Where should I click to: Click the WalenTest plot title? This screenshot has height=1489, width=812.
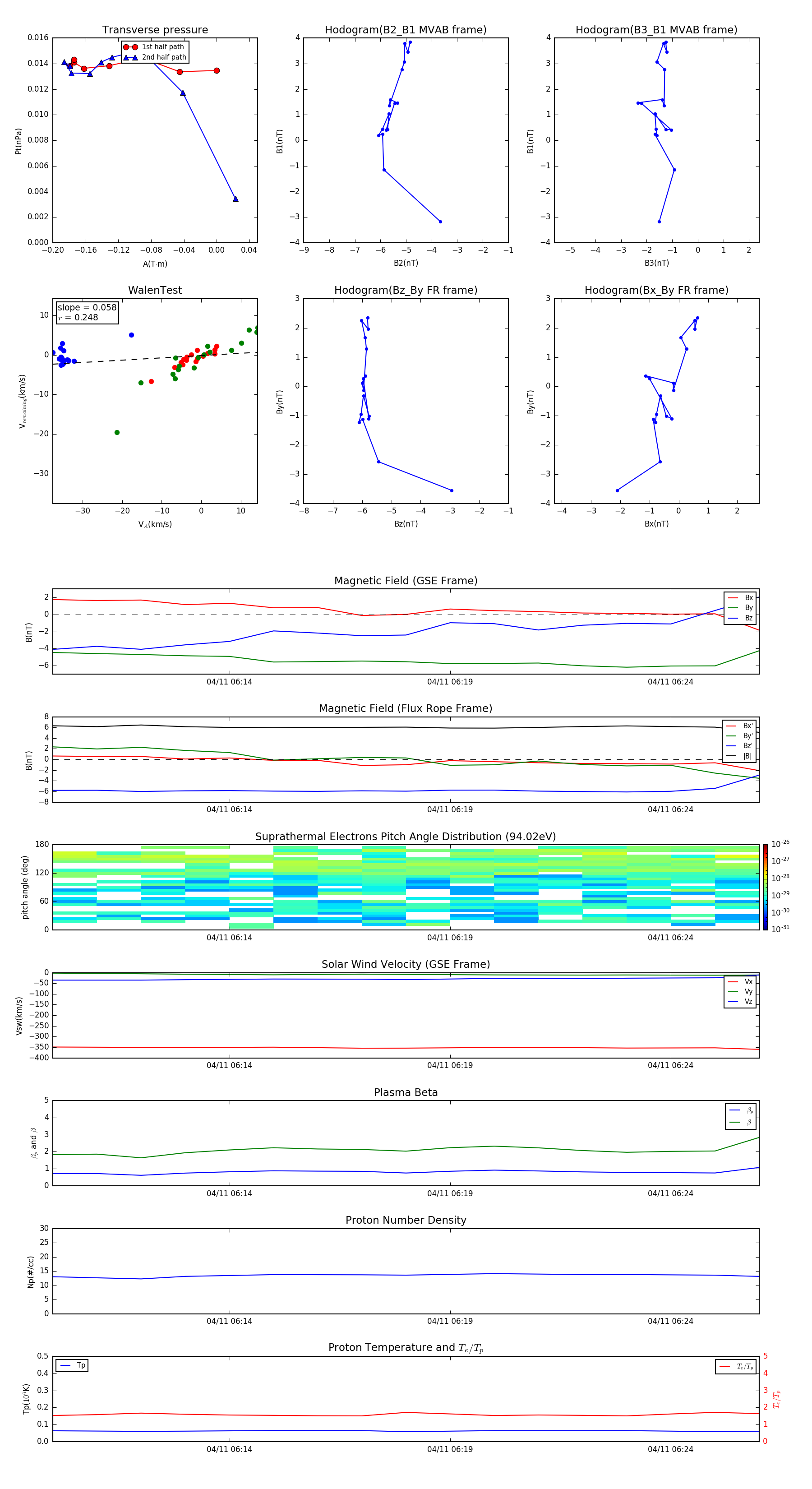pyautogui.click(x=155, y=290)
